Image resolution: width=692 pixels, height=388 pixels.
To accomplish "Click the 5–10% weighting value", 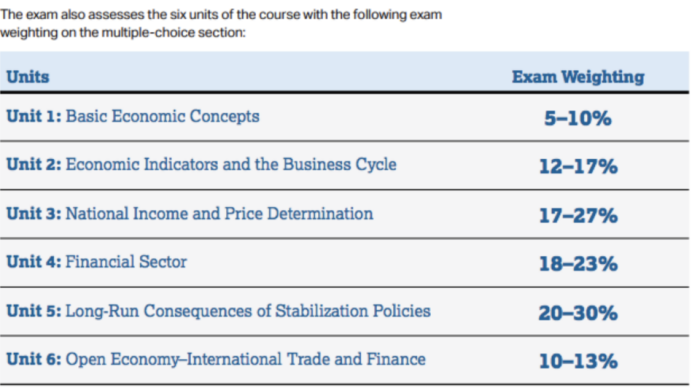I will [x=578, y=118].
